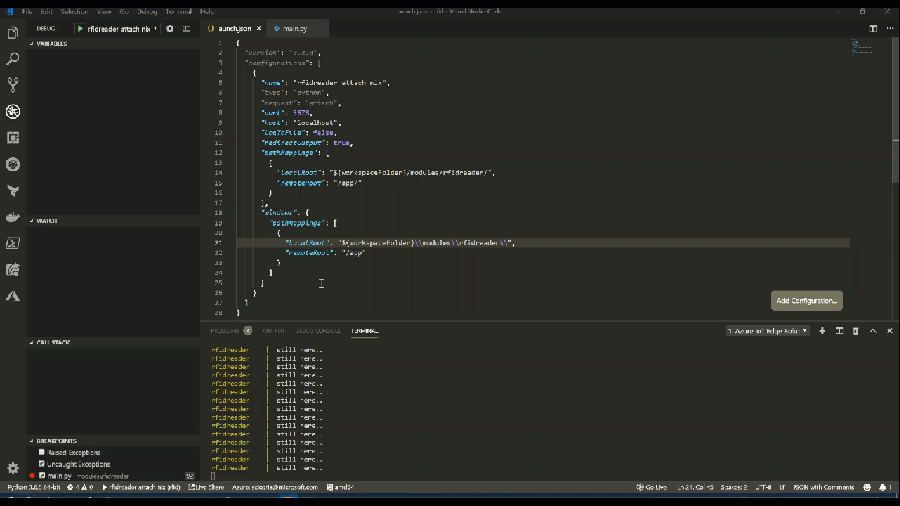
Task: Click the rfidreader attach debug status item
Action: click(142, 487)
